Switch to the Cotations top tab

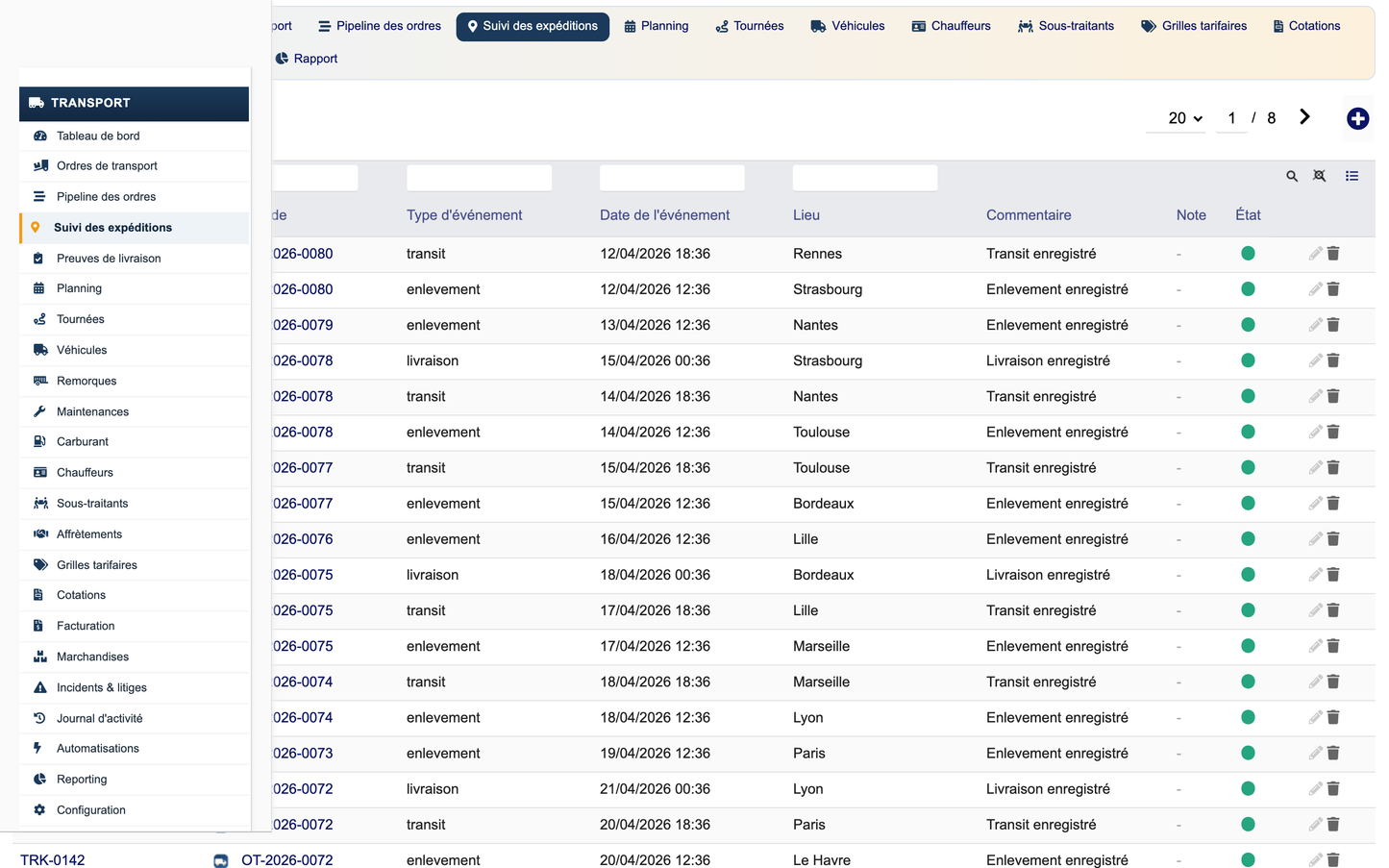pos(1306,26)
